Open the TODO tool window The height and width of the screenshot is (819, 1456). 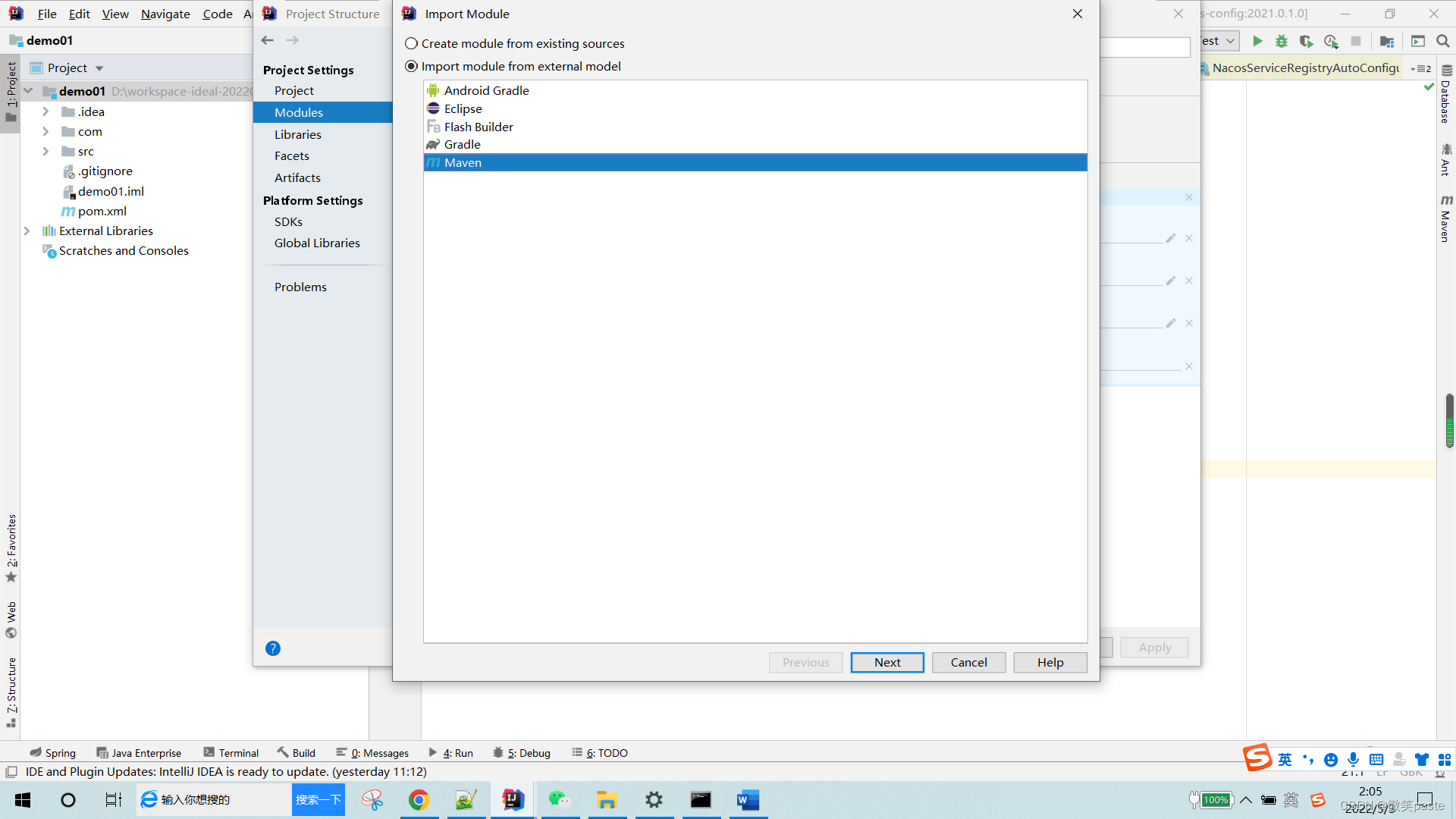tap(600, 752)
